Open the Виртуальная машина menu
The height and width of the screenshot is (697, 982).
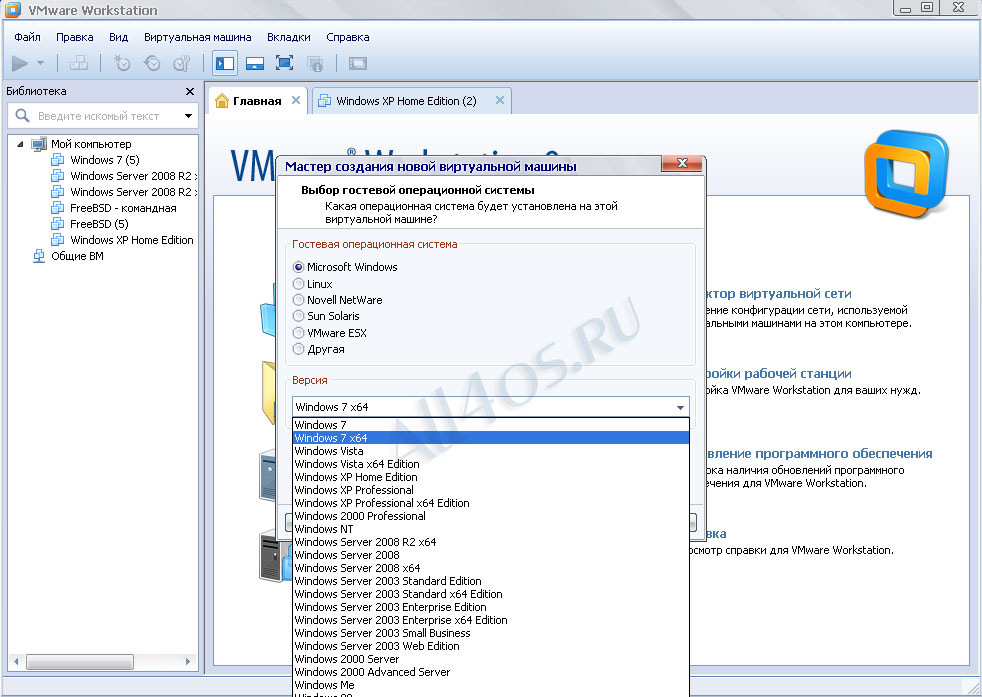197,37
